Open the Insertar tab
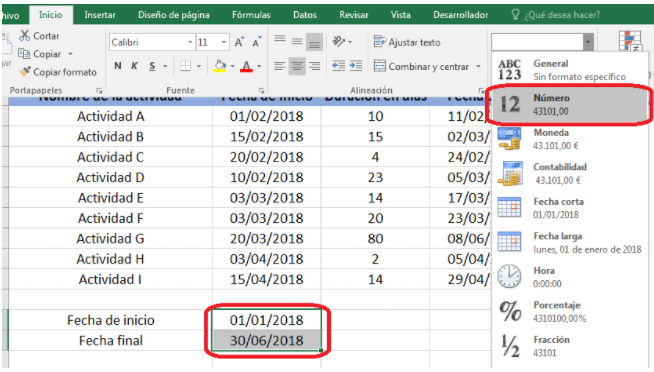This screenshot has width=654, height=372. [x=100, y=15]
